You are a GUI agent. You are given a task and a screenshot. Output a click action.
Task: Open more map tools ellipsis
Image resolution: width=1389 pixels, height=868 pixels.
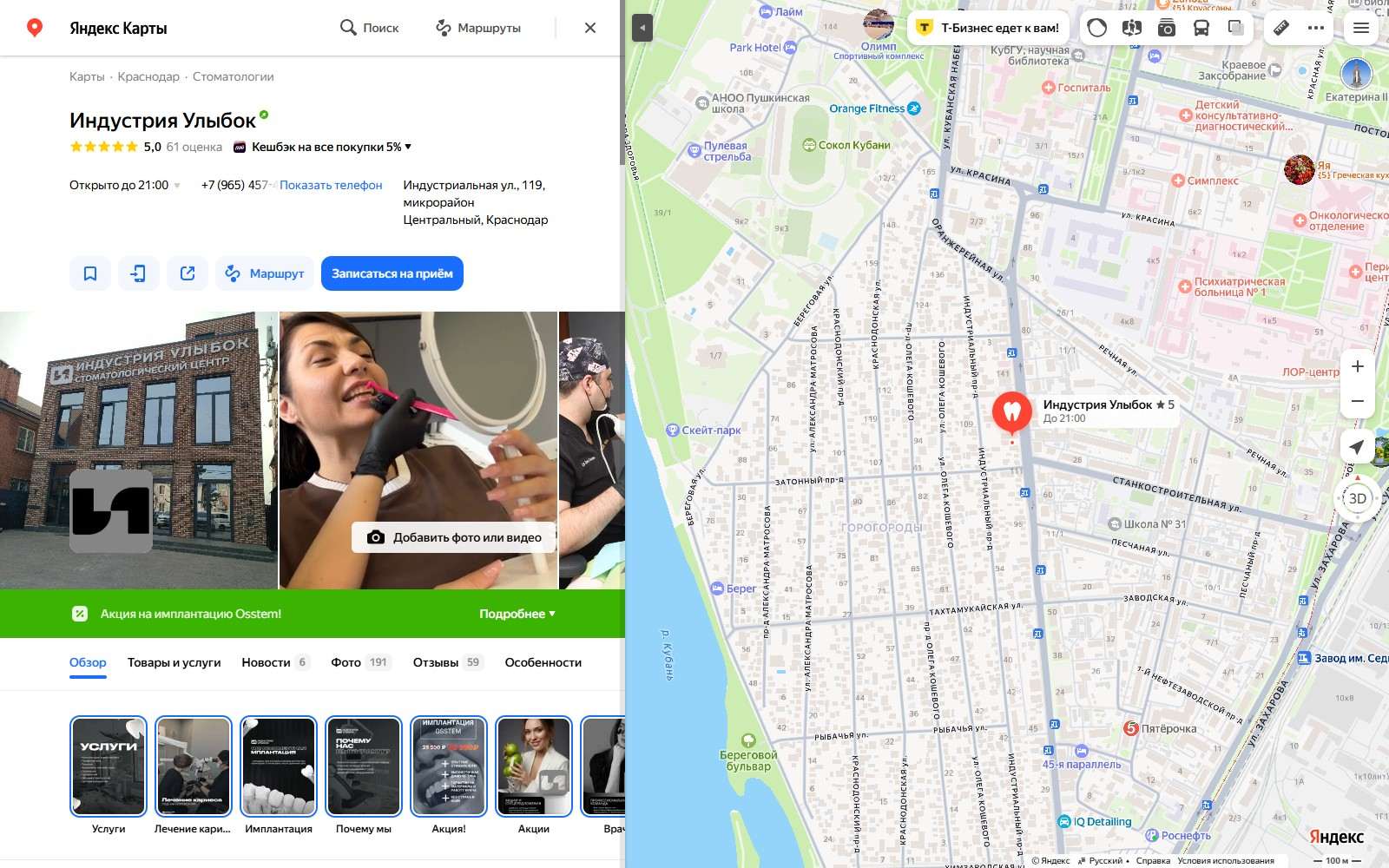pyautogui.click(x=1316, y=28)
